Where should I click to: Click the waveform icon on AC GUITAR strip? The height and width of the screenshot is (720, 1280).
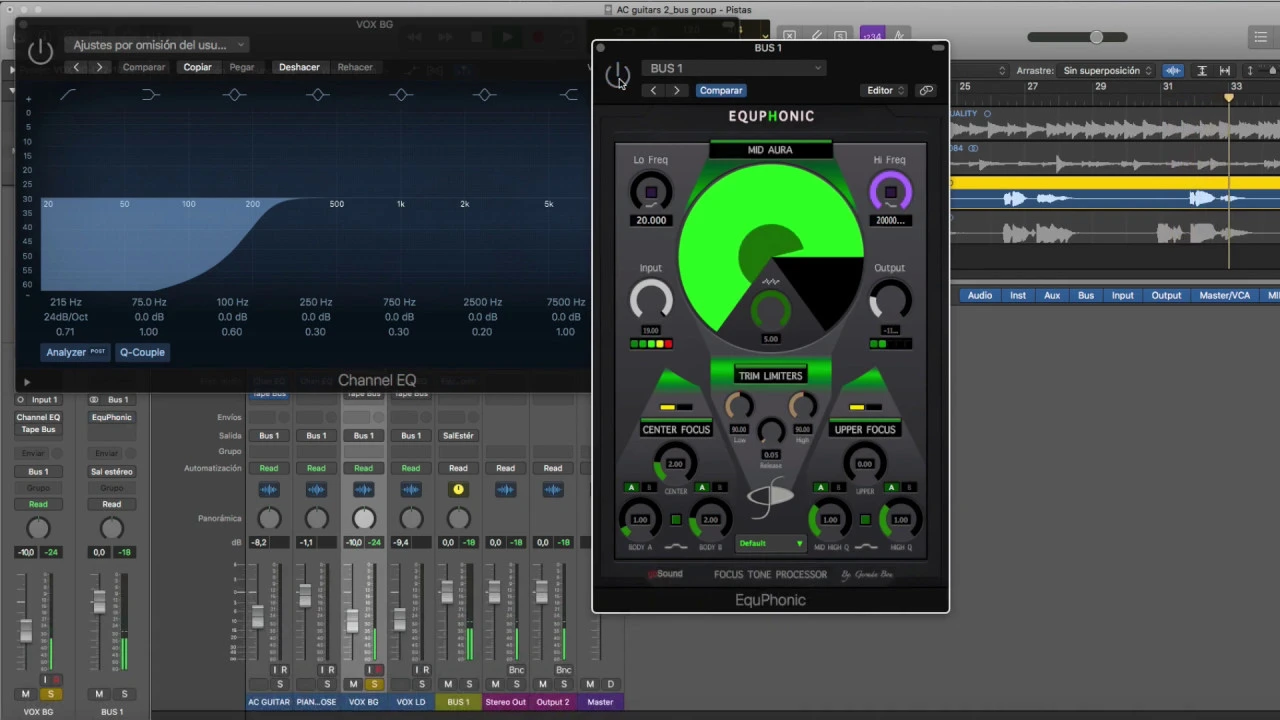click(269, 489)
